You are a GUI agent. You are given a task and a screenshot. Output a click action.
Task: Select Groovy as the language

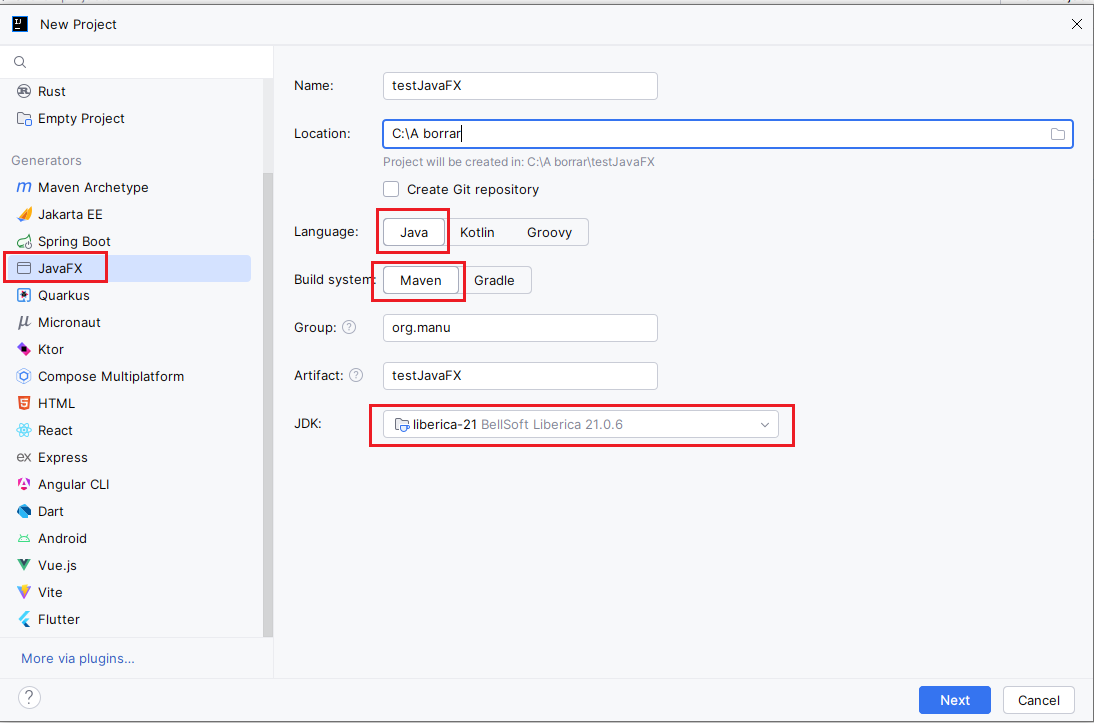pyautogui.click(x=549, y=232)
